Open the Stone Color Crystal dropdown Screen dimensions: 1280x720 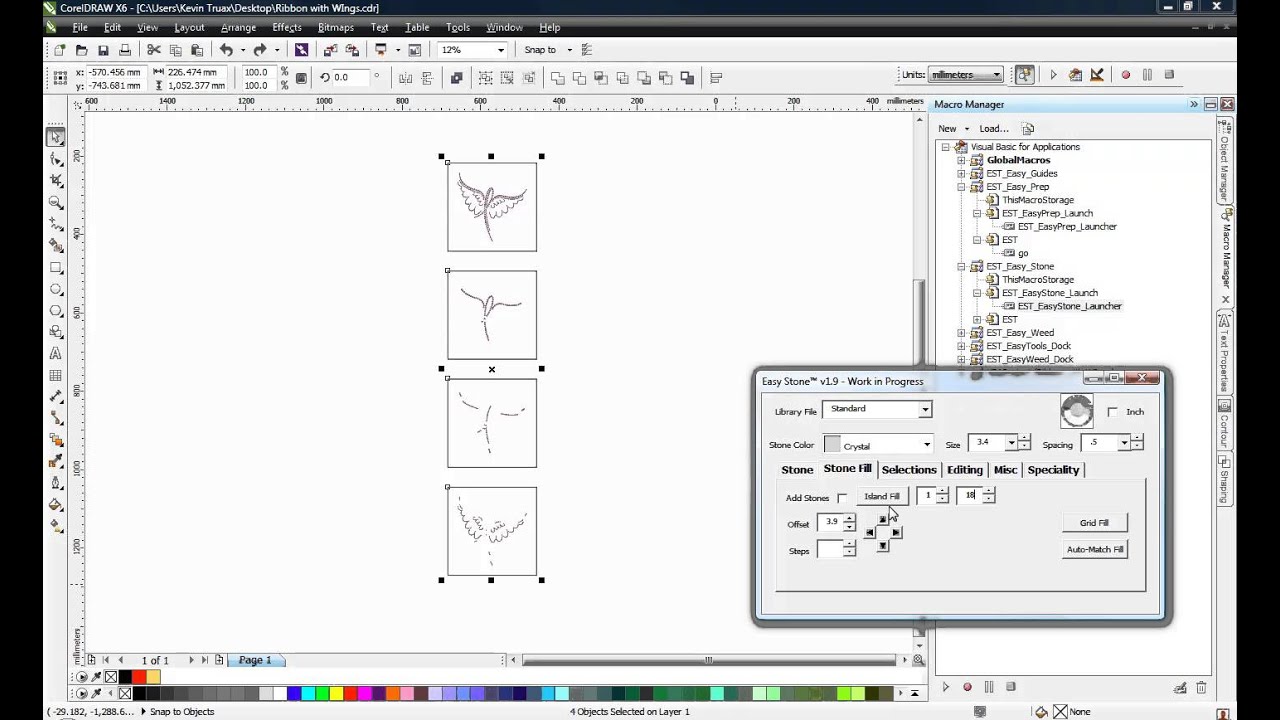click(926, 445)
